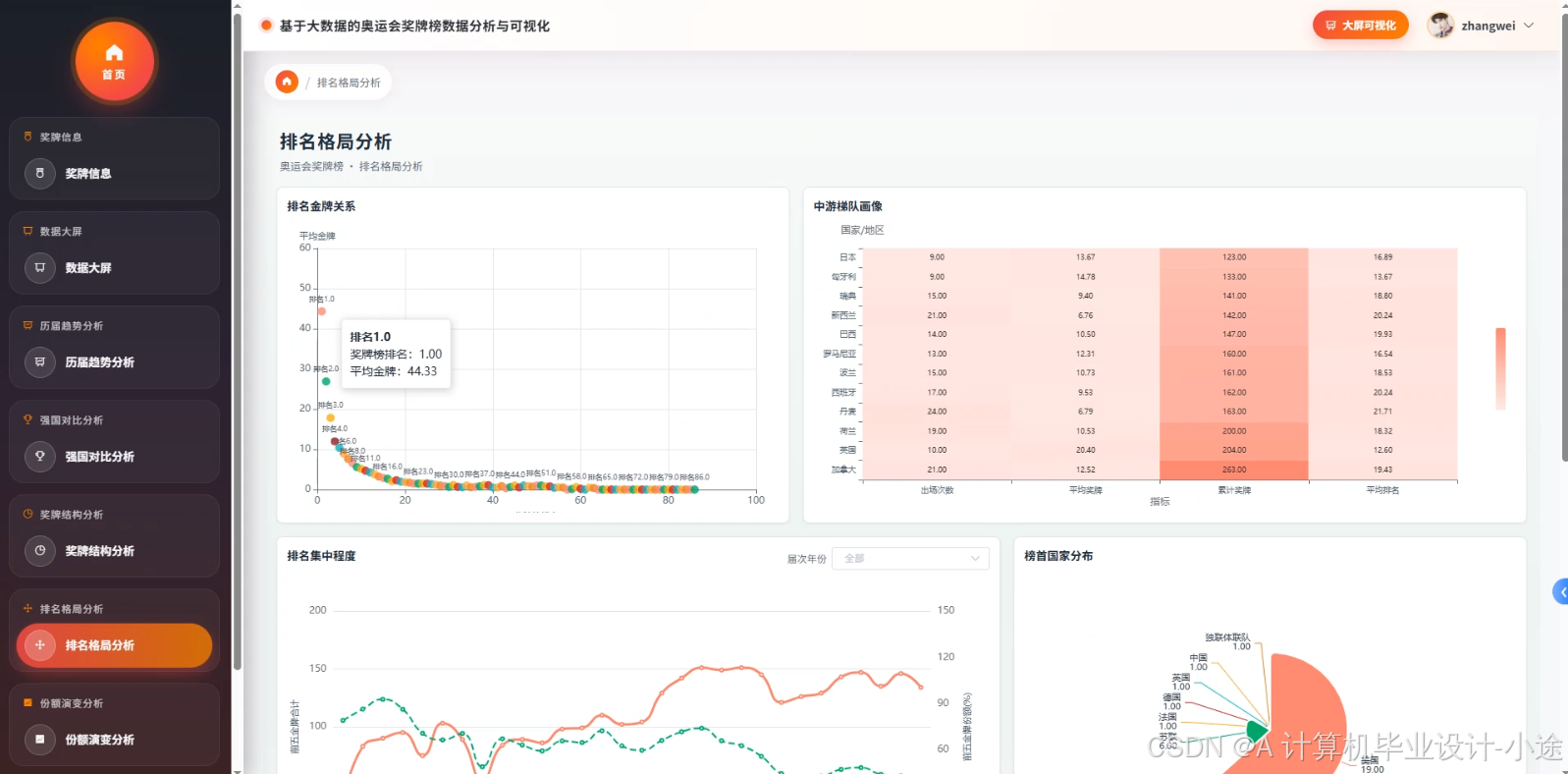Click the zhangwei user avatar

(x=1440, y=26)
